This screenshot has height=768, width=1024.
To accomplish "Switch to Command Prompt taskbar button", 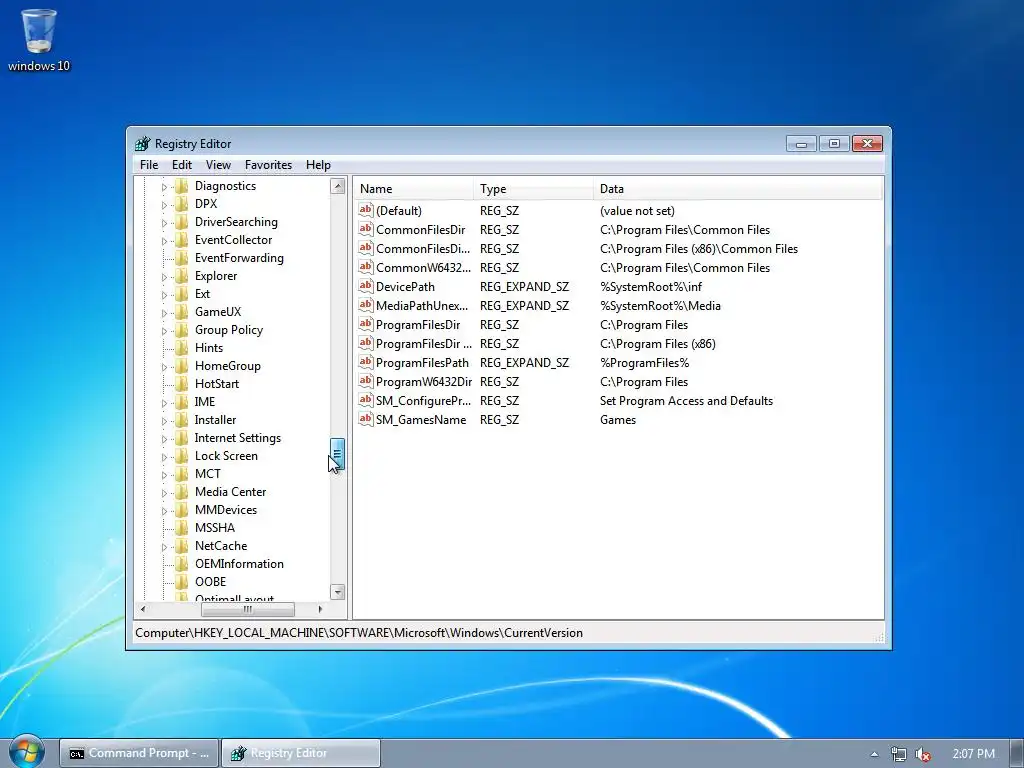I will 139,753.
